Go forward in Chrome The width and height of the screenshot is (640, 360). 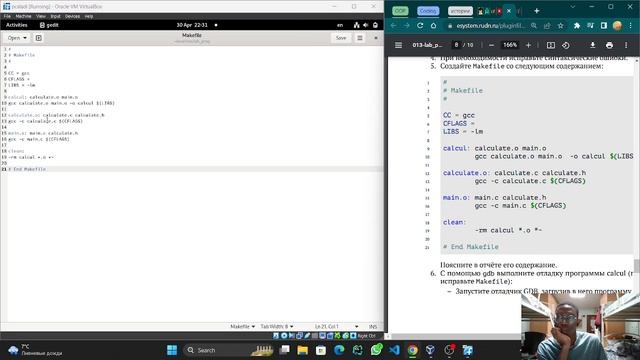coord(407,25)
